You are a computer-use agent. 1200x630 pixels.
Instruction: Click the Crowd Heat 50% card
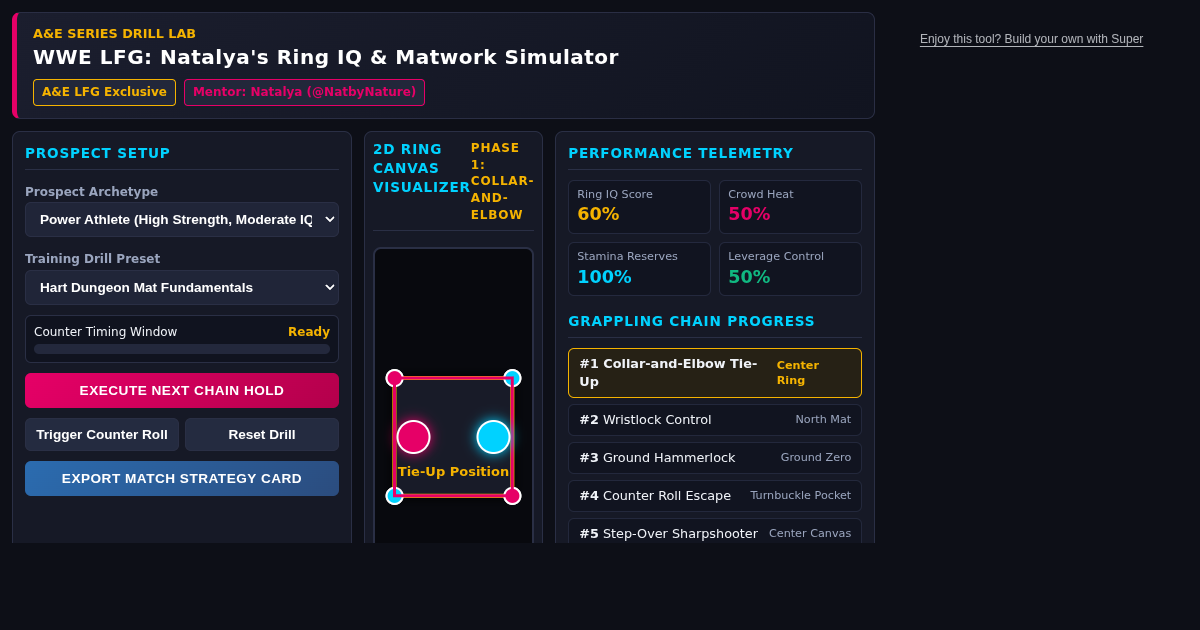[x=790, y=207]
